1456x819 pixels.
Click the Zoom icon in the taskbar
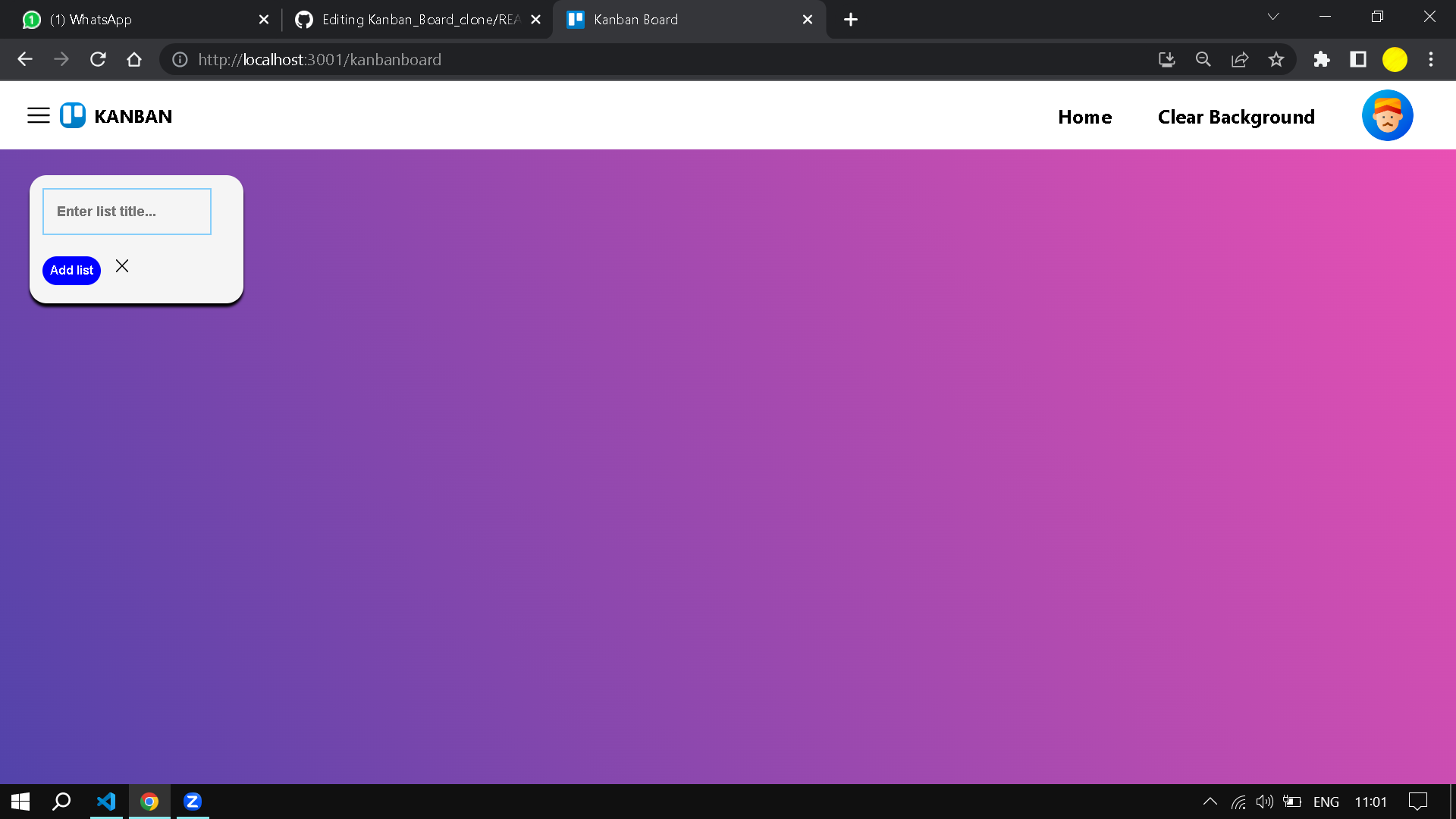click(x=193, y=802)
